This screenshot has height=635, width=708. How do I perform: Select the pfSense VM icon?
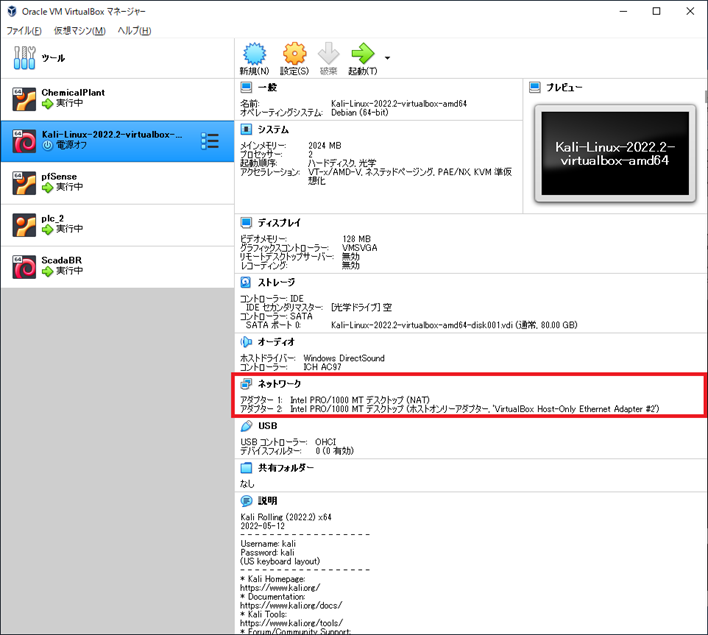tap(24, 183)
